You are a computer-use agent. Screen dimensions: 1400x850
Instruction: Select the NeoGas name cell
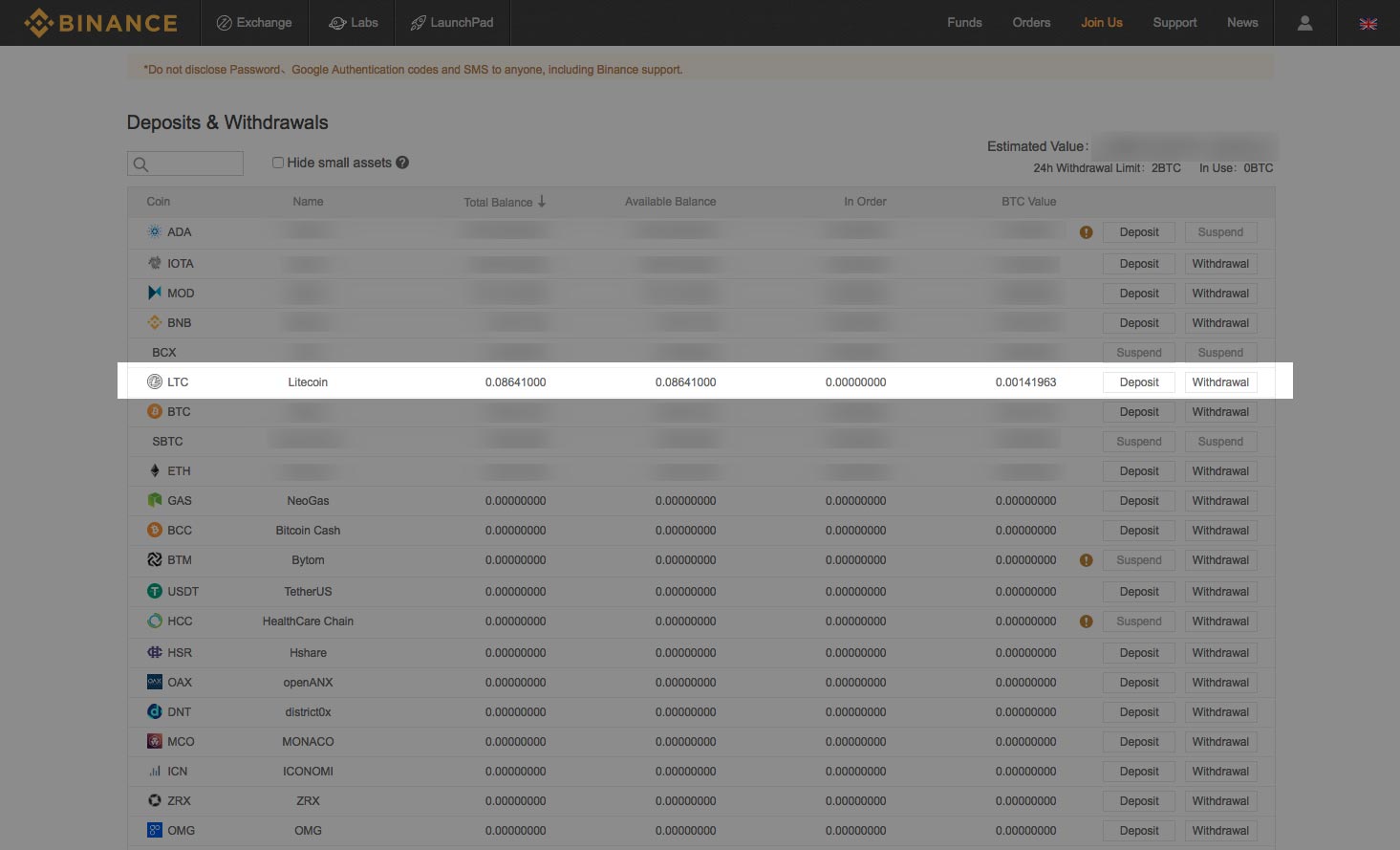308,500
